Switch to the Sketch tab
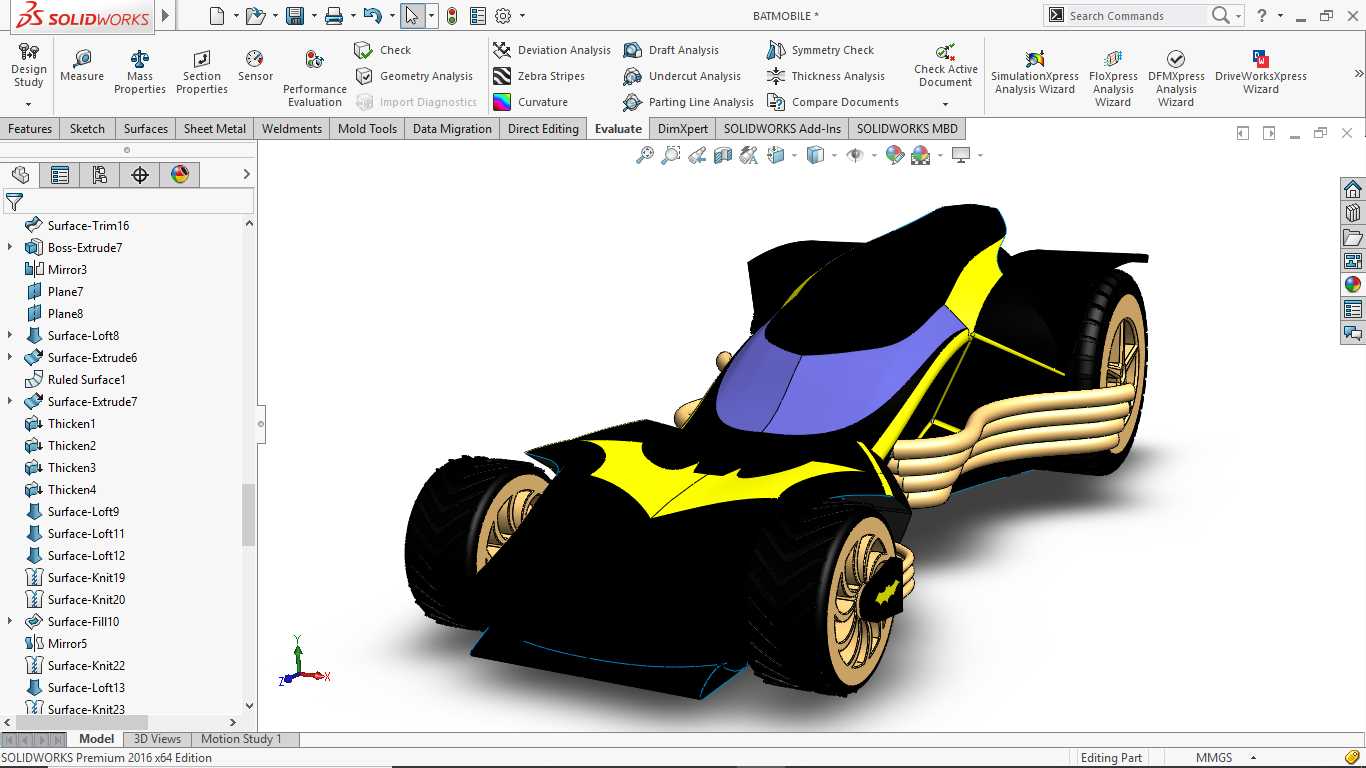This screenshot has height=768, width=1366. tap(87, 129)
